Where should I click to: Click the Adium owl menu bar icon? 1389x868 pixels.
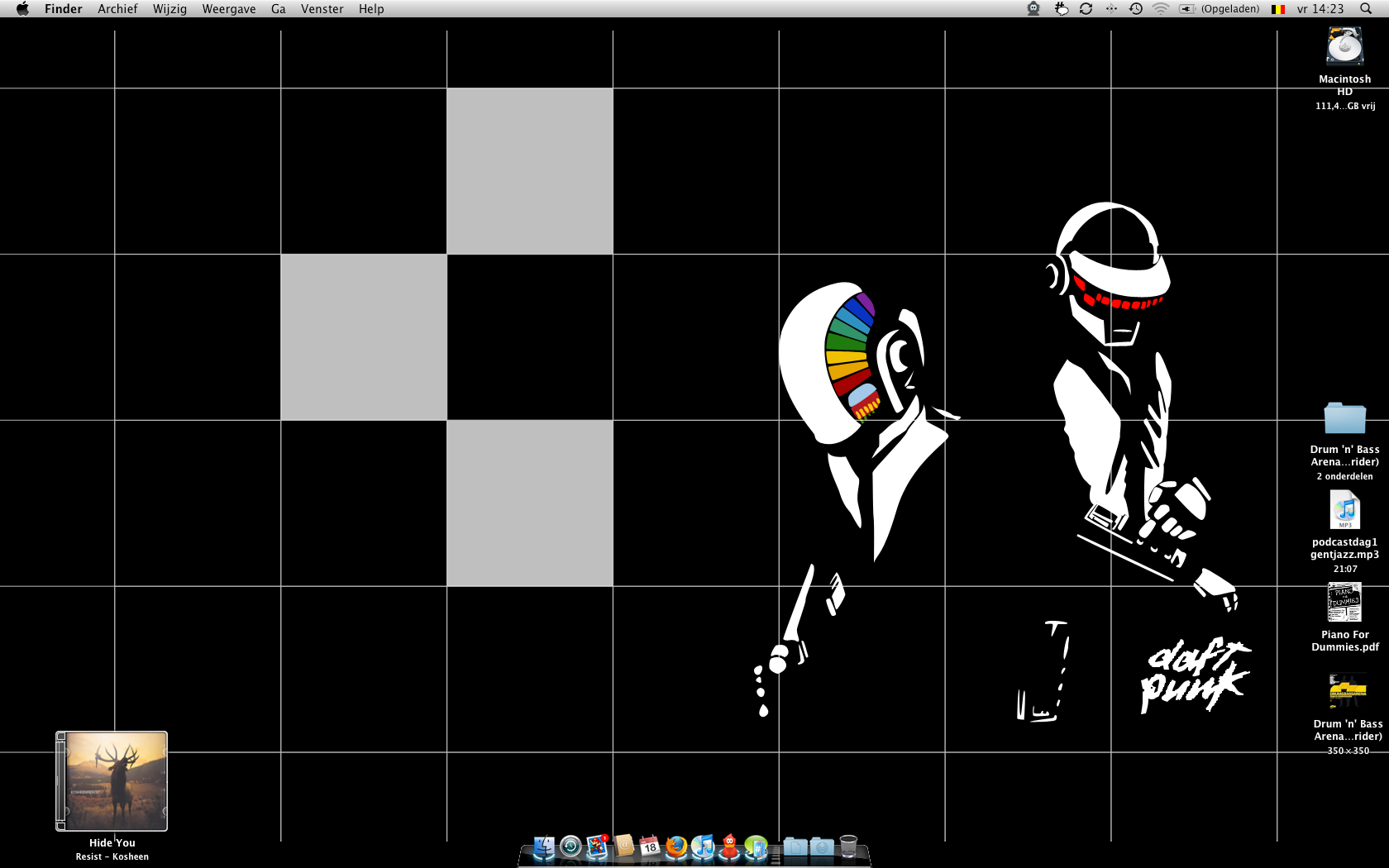point(1033,9)
